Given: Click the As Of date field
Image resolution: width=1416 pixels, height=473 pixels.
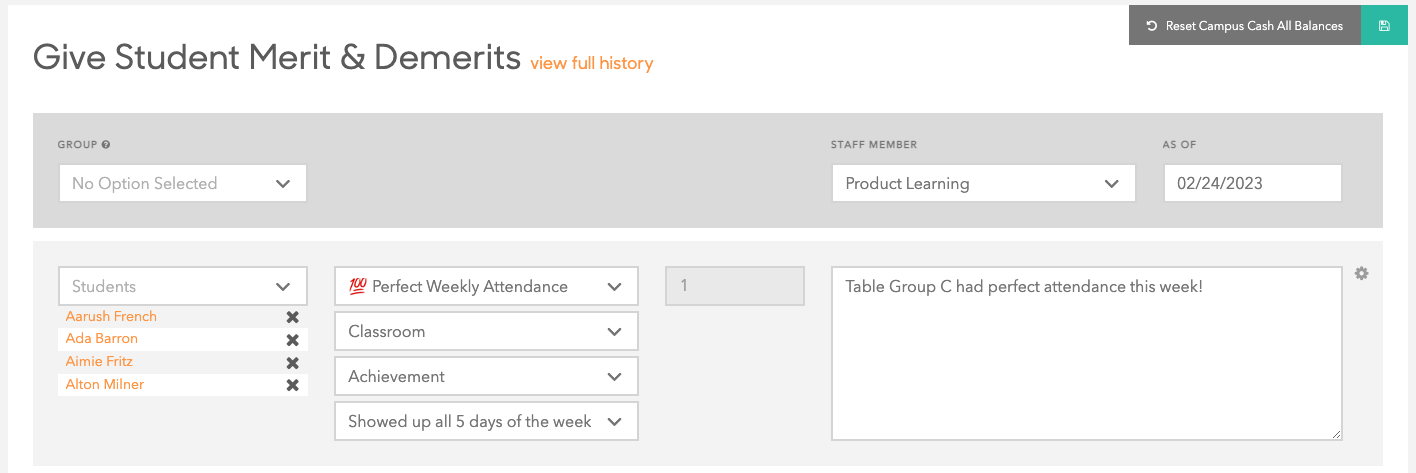Looking at the screenshot, I should (x=1253, y=184).
